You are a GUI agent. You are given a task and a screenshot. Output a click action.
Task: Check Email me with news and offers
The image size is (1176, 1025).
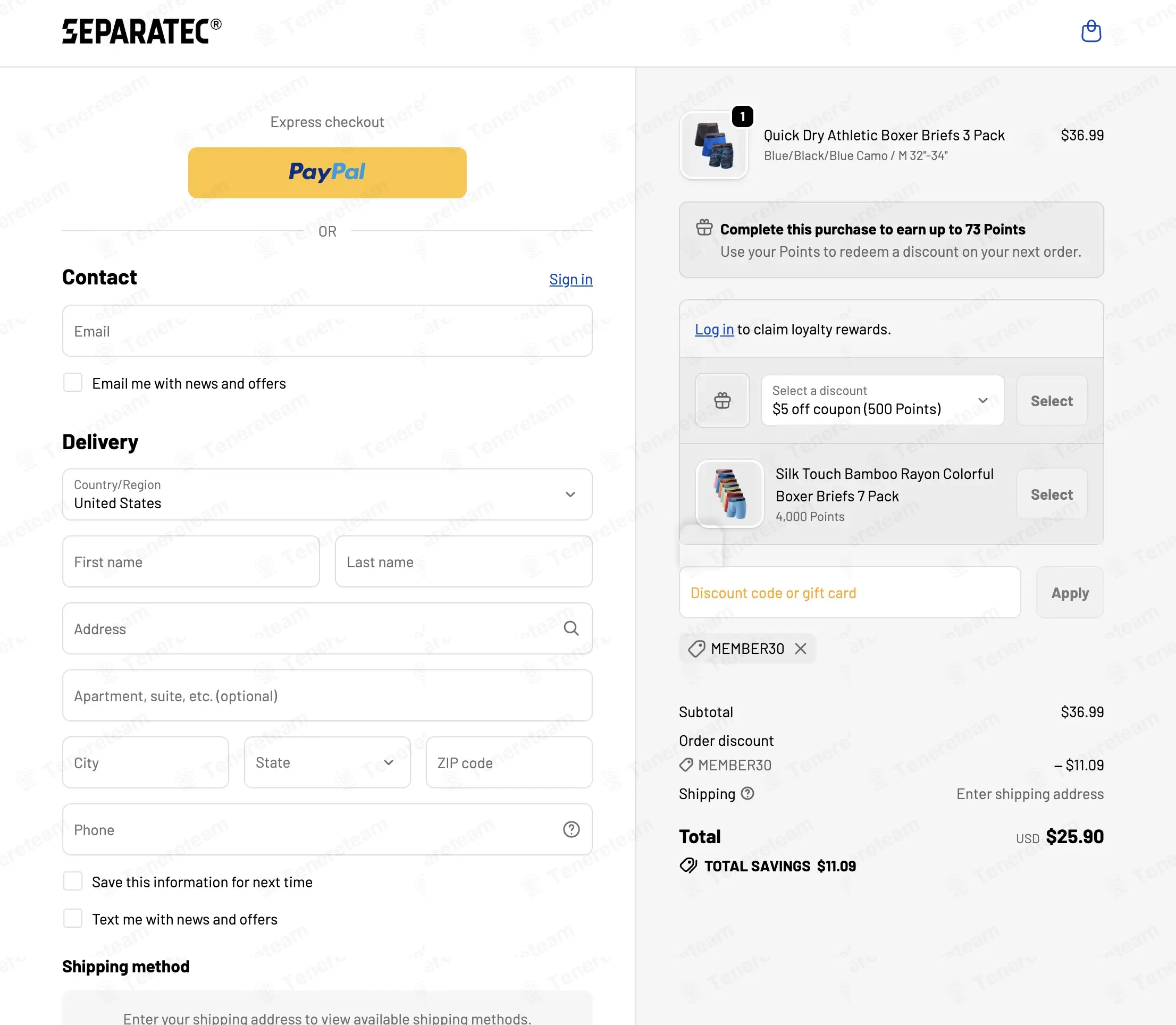pyautogui.click(x=73, y=383)
